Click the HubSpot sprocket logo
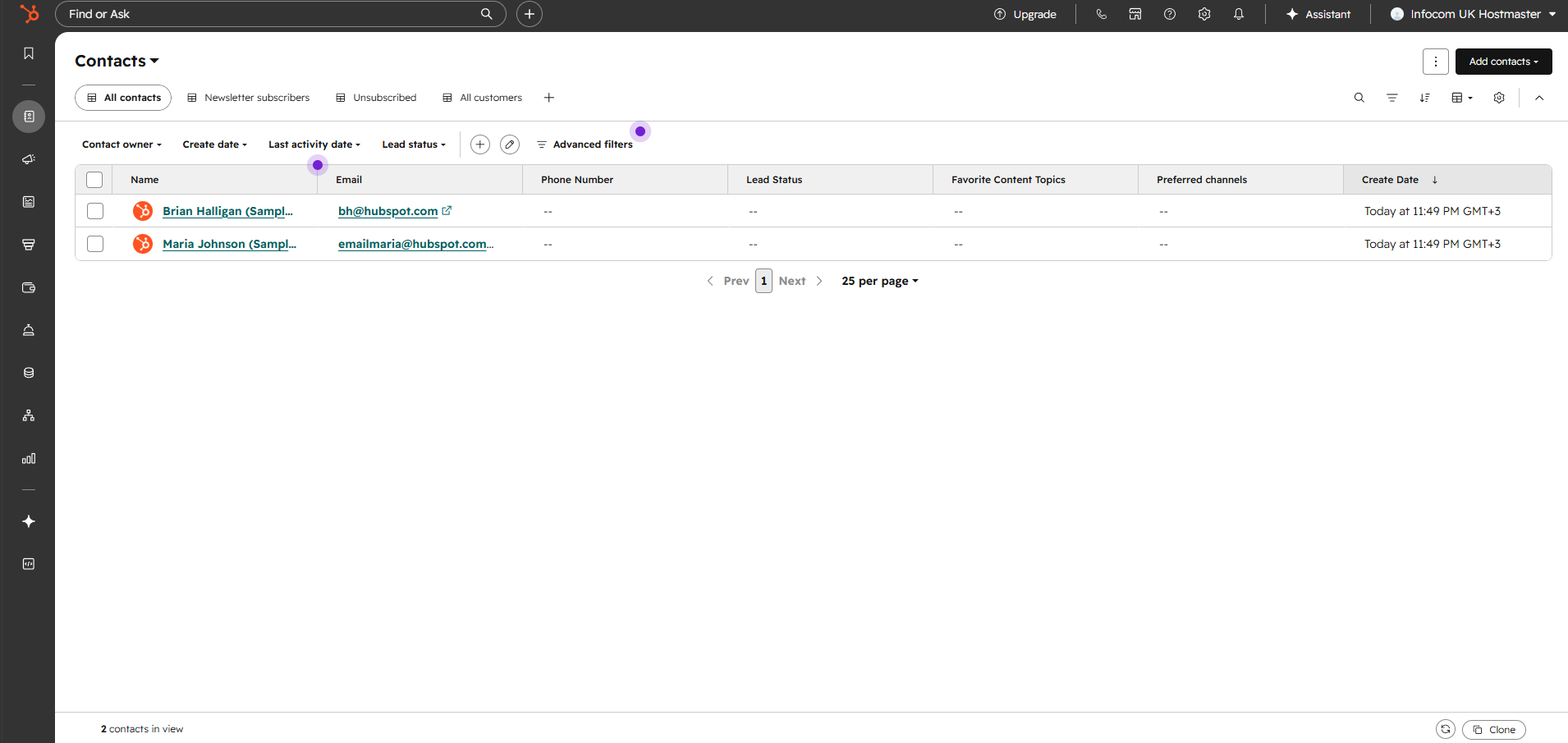The width and height of the screenshot is (1568, 743). pyautogui.click(x=29, y=14)
